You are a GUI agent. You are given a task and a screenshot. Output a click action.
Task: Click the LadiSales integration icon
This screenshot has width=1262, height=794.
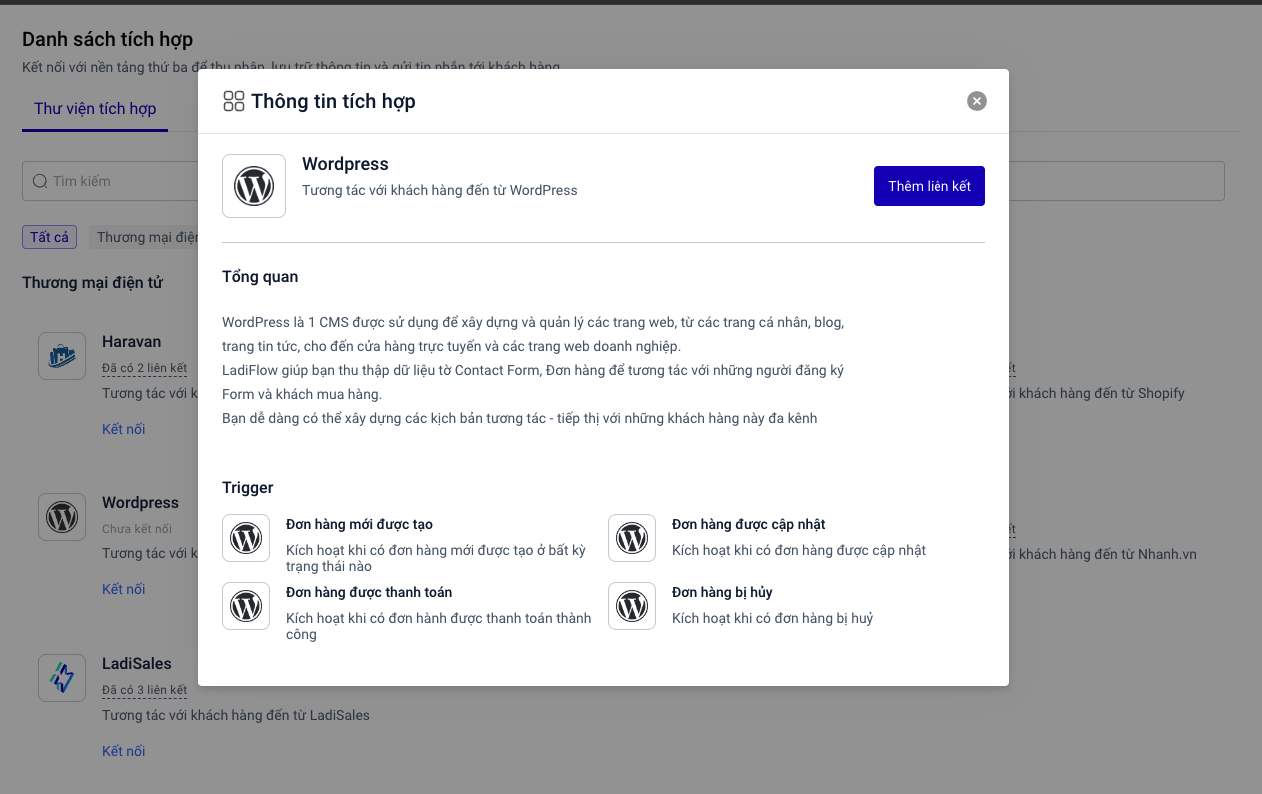click(62, 678)
